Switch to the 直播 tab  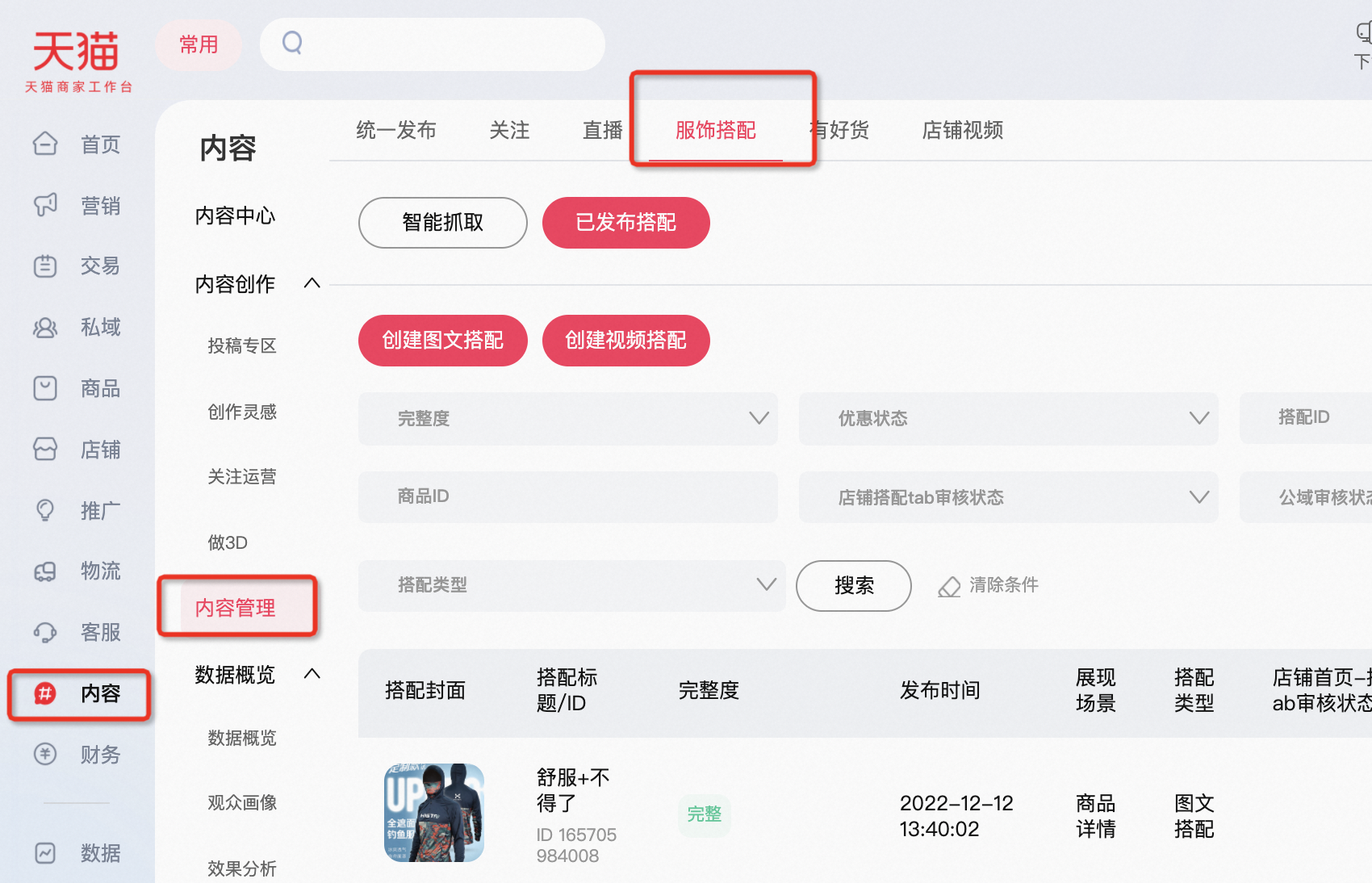pos(603,130)
